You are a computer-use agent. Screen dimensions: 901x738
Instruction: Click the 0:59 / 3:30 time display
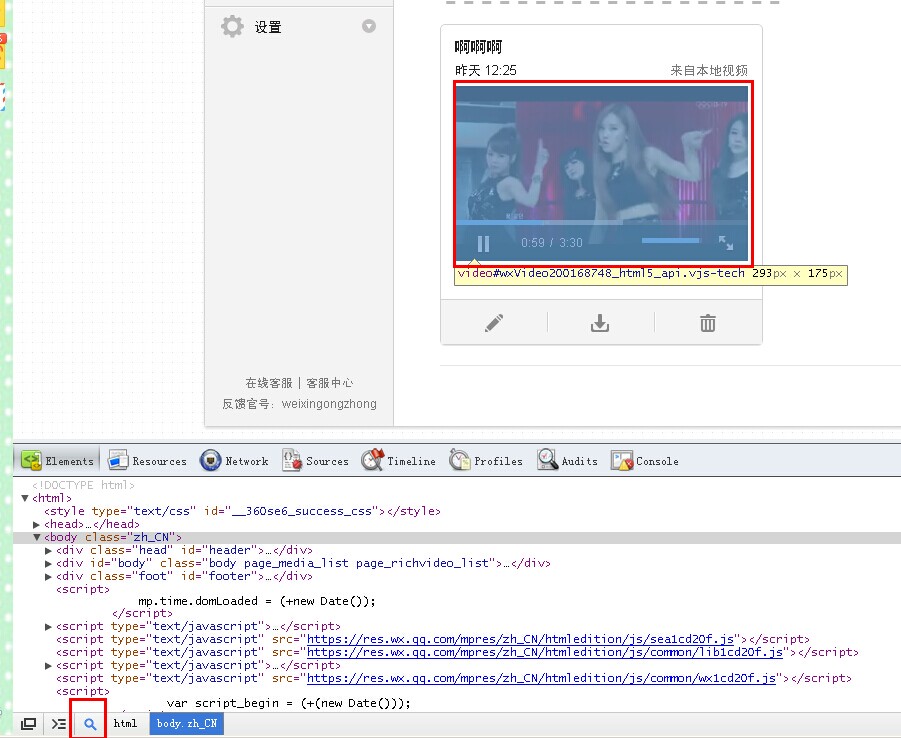(552, 243)
